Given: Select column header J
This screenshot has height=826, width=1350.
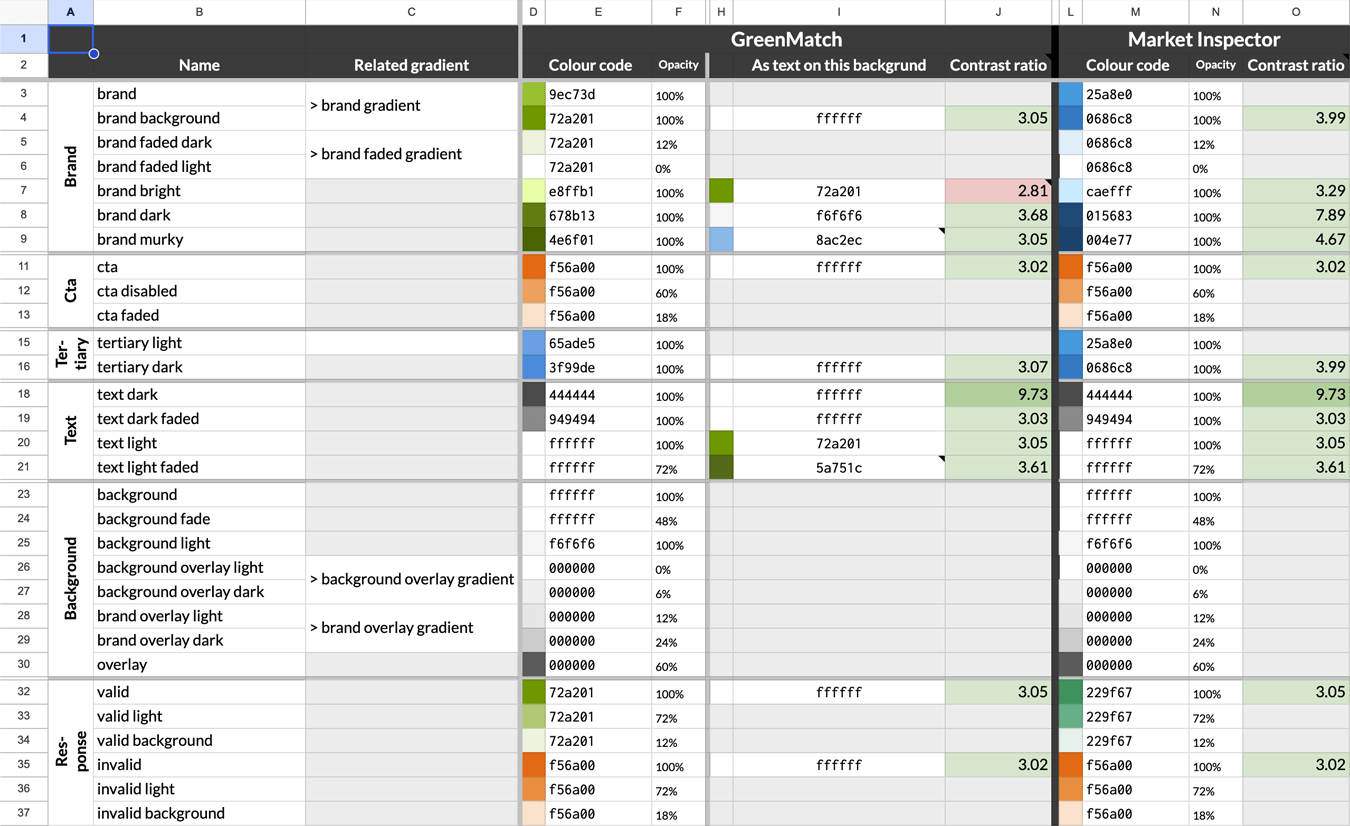Looking at the screenshot, I should pyautogui.click(x=998, y=12).
